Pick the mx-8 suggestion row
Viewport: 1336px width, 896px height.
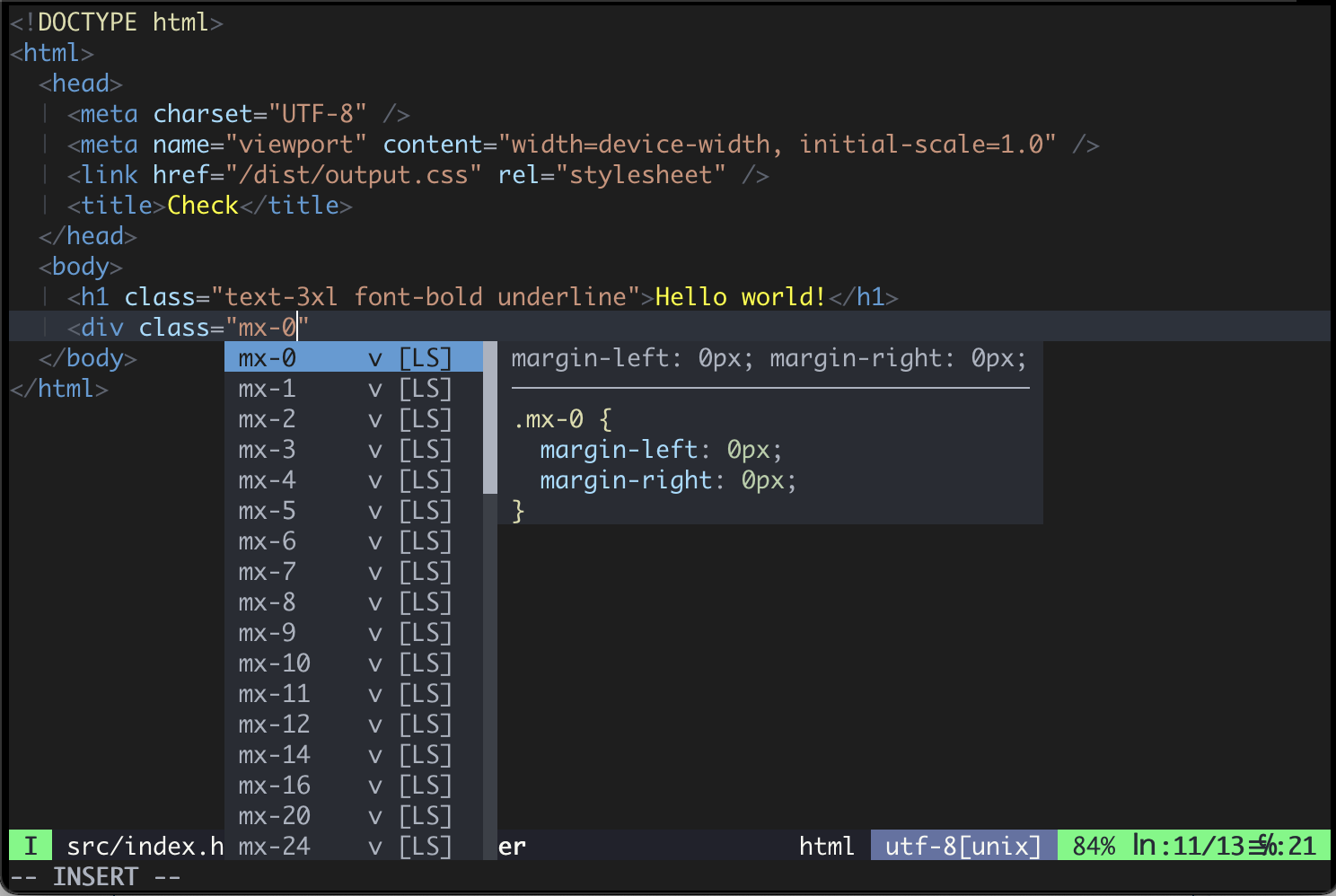354,602
